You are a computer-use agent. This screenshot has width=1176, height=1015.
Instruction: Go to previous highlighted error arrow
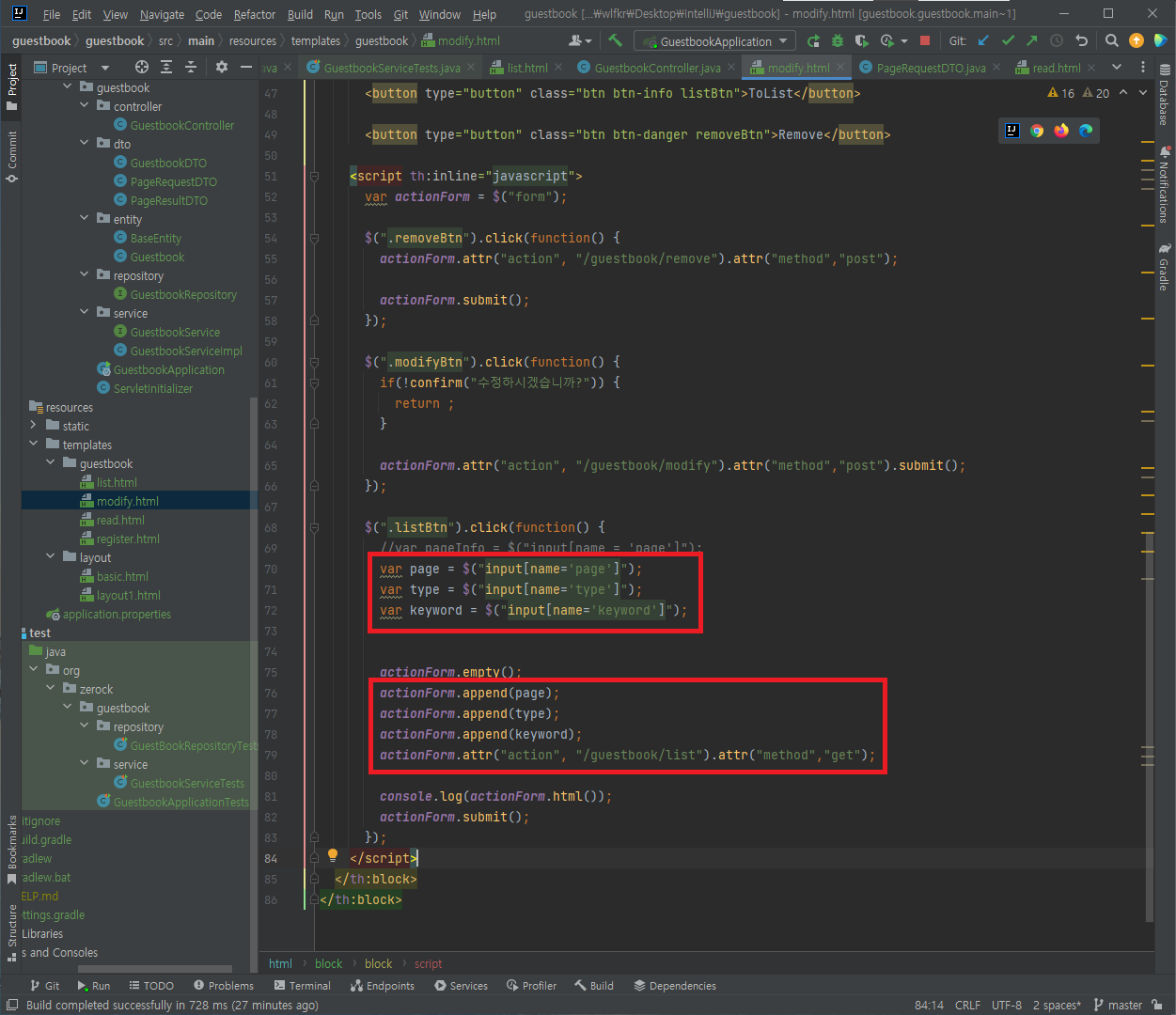1123,93
